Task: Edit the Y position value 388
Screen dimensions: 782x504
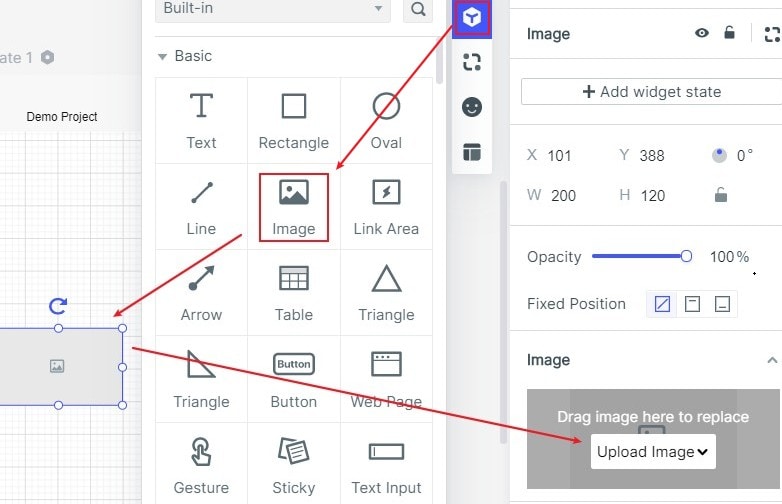Action: coord(652,156)
